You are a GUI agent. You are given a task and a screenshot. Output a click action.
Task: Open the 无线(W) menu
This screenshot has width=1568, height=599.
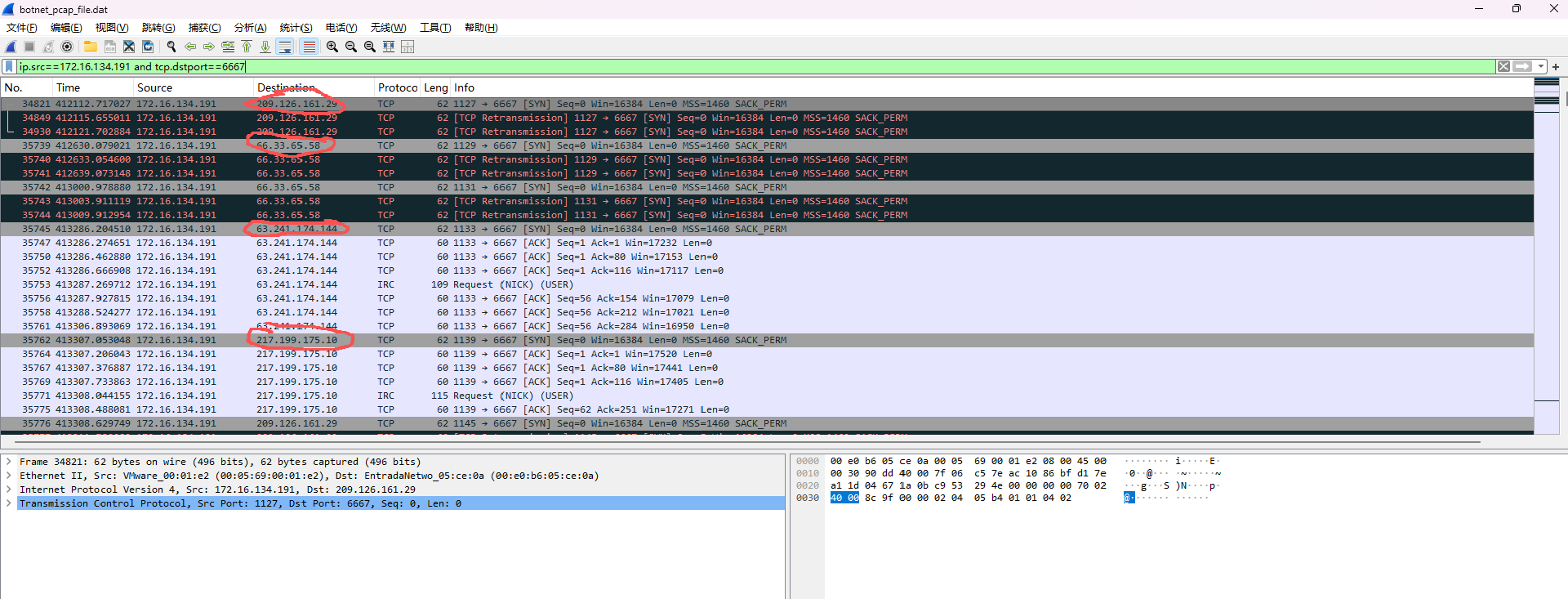coord(388,28)
